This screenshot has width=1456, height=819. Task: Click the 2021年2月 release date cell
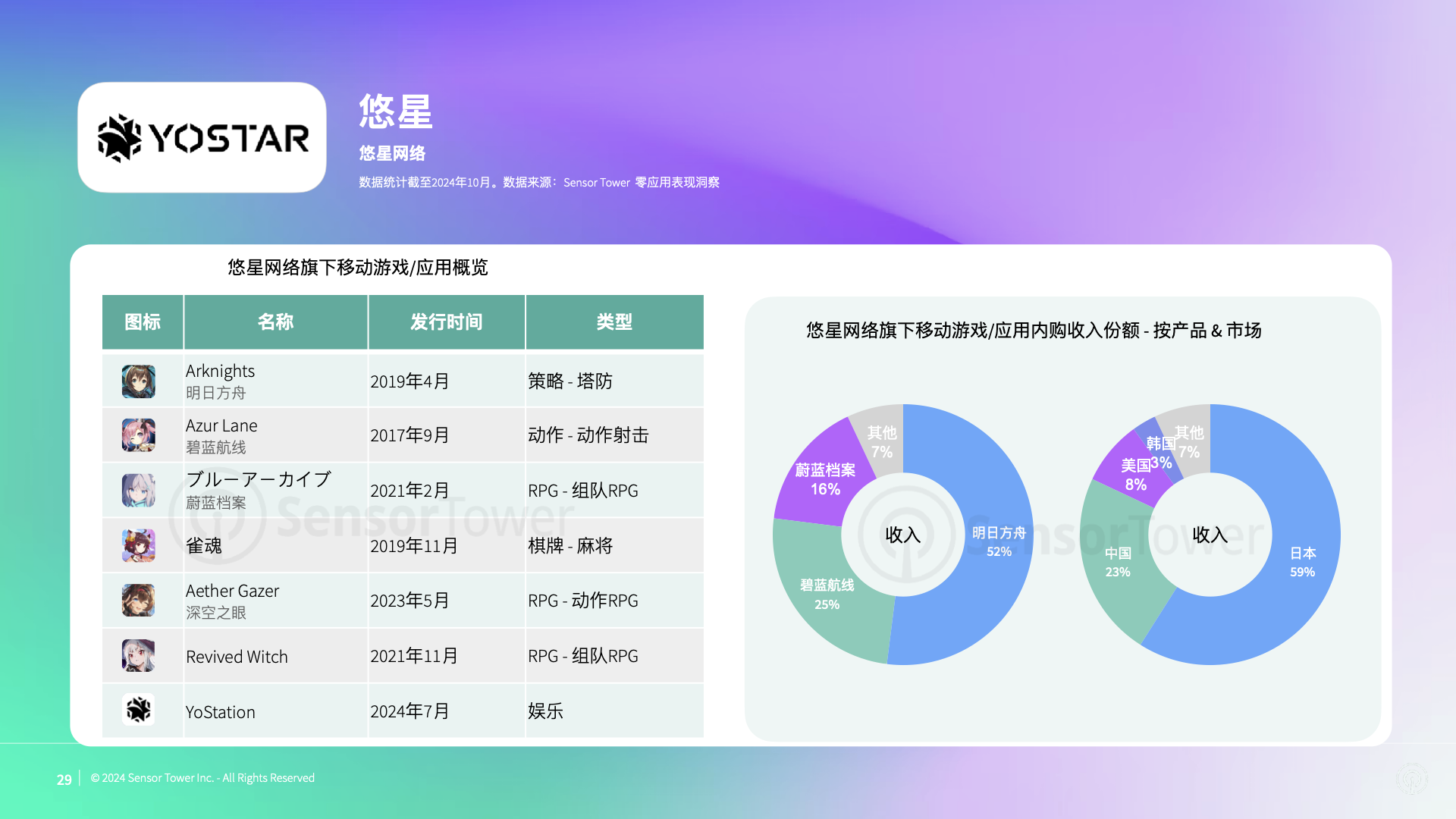(447, 491)
